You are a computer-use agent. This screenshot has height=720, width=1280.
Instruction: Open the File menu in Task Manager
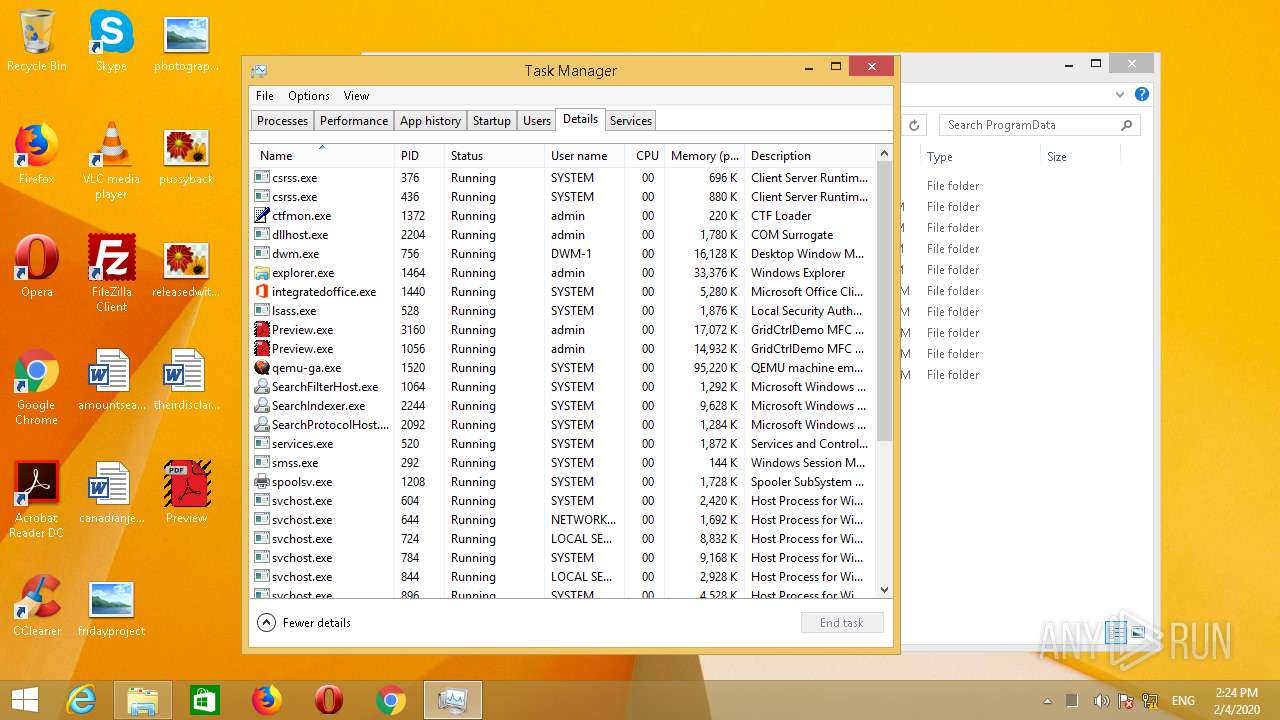tap(264, 96)
